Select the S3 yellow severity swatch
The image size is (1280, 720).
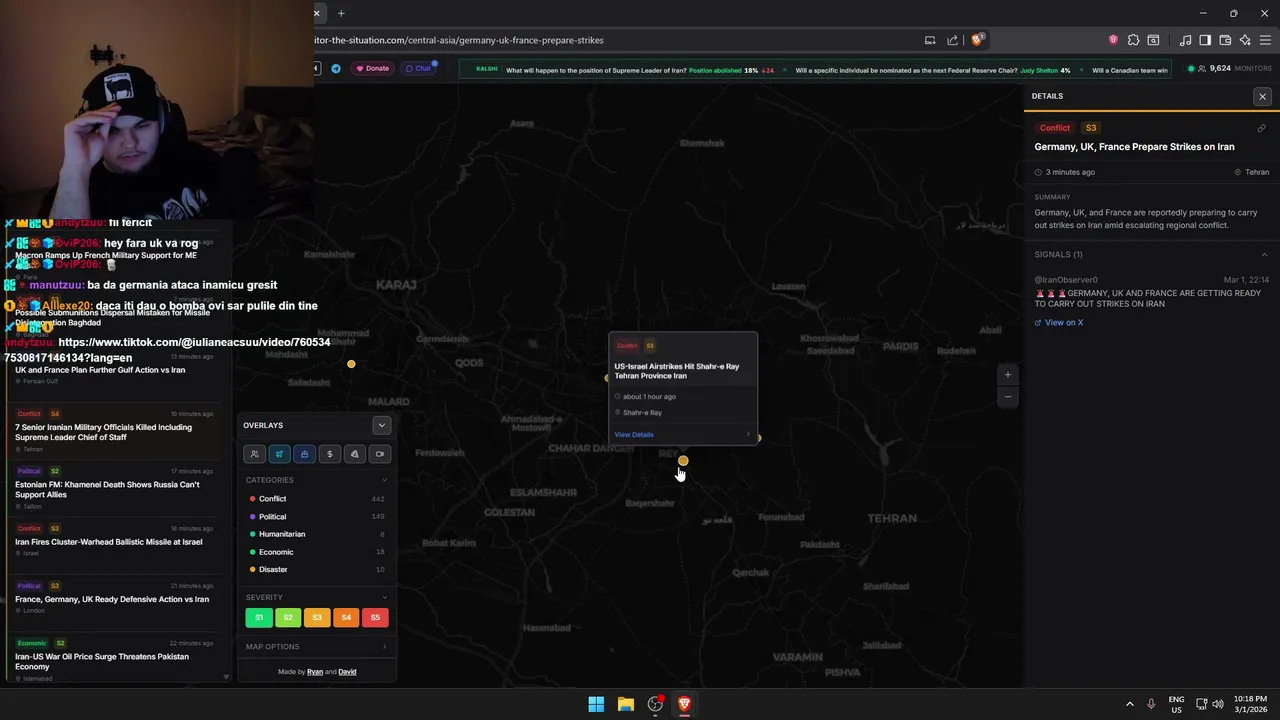(317, 617)
